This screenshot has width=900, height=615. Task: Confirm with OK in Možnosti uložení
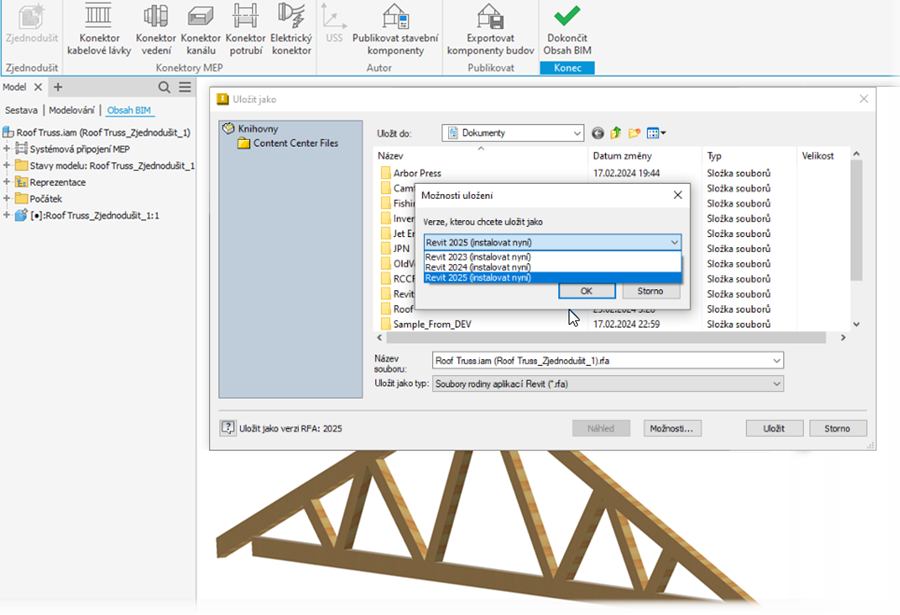tap(587, 291)
